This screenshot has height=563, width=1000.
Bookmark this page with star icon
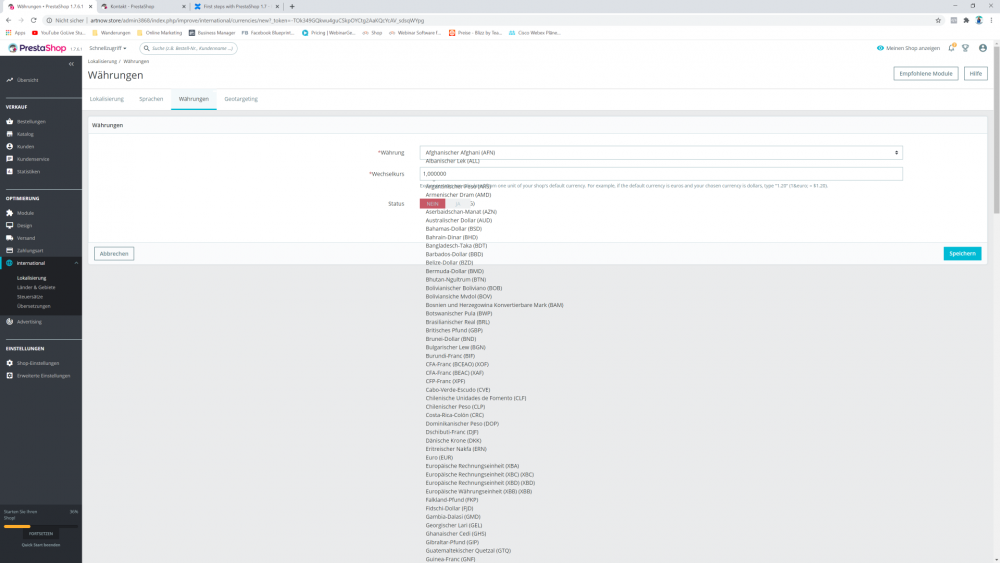[938, 20]
